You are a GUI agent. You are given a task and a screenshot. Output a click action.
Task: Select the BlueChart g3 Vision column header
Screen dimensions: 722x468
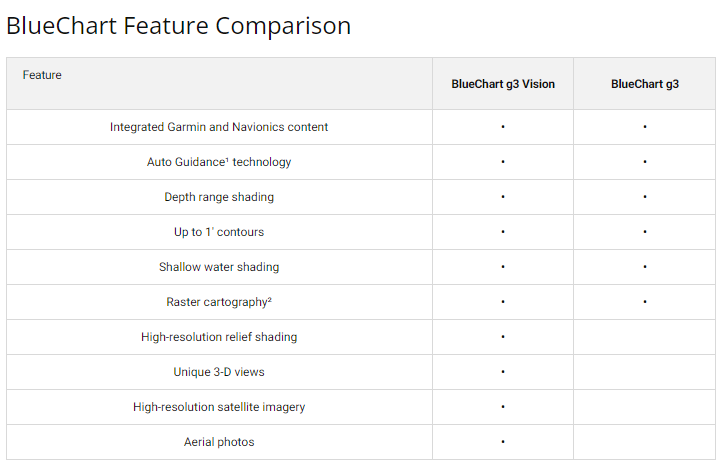[x=502, y=84]
